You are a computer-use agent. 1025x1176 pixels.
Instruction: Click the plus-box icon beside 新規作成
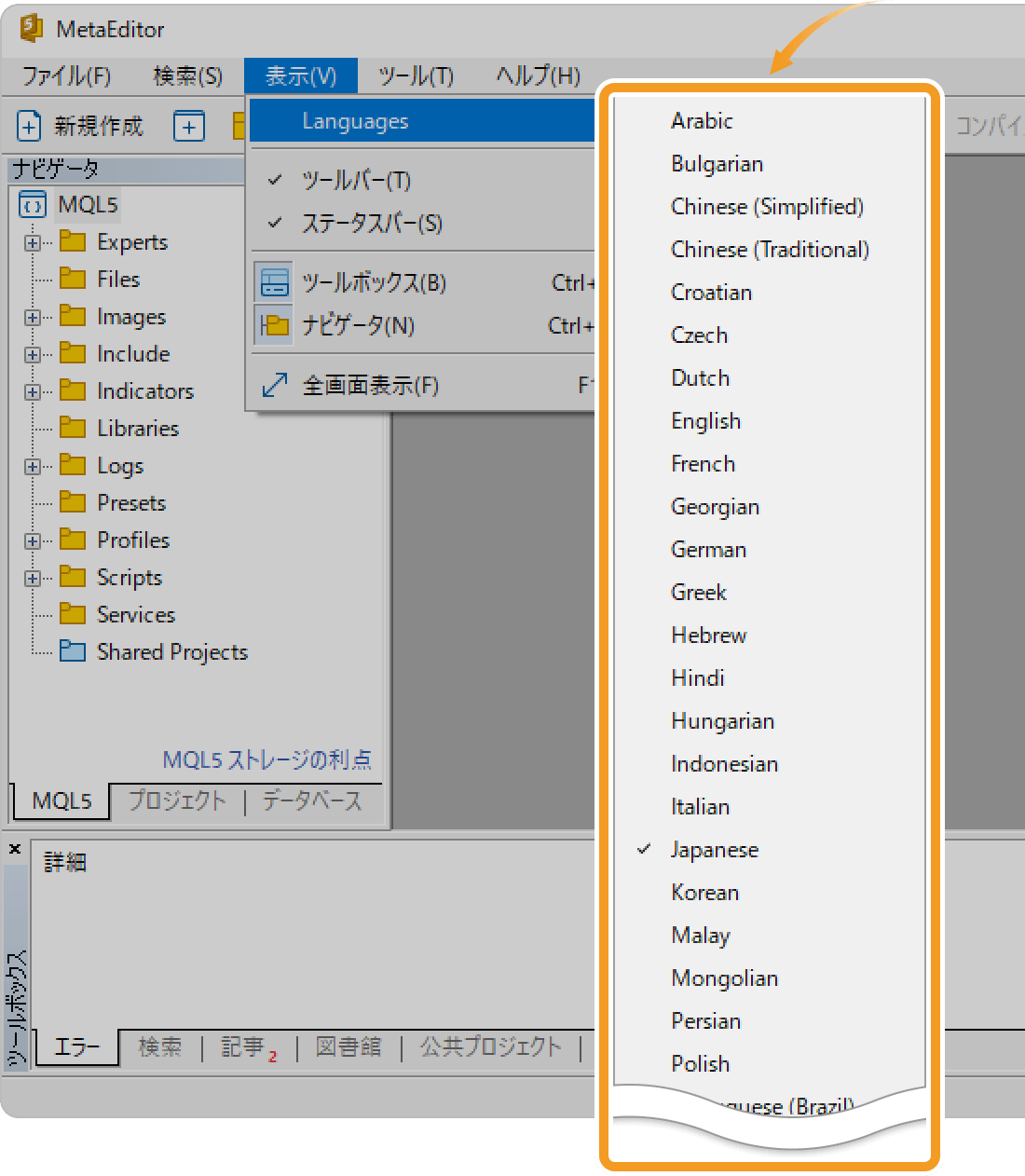click(x=189, y=126)
